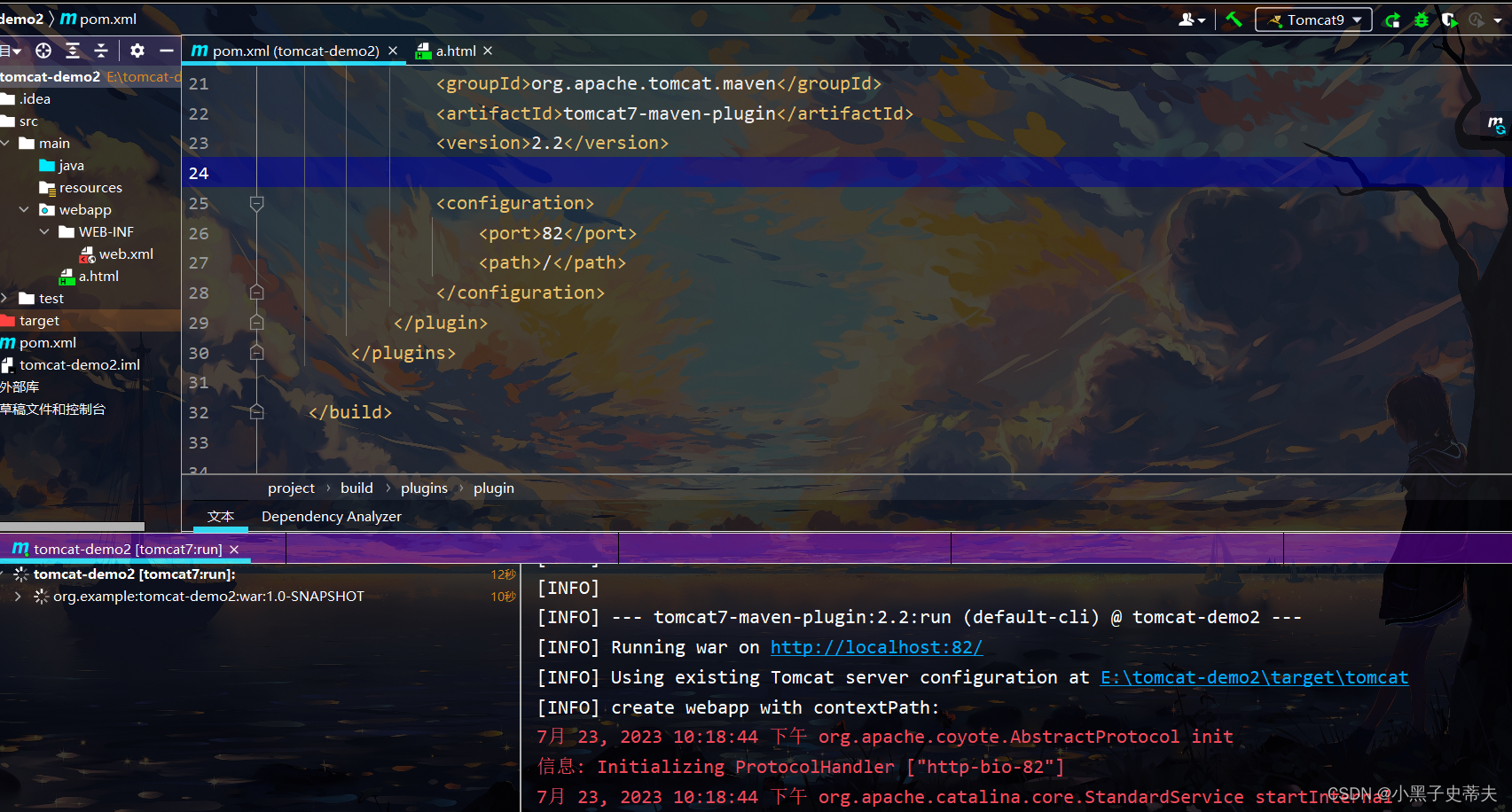Run with Coverage using the shield icon
1512x812 pixels.
point(1449,20)
